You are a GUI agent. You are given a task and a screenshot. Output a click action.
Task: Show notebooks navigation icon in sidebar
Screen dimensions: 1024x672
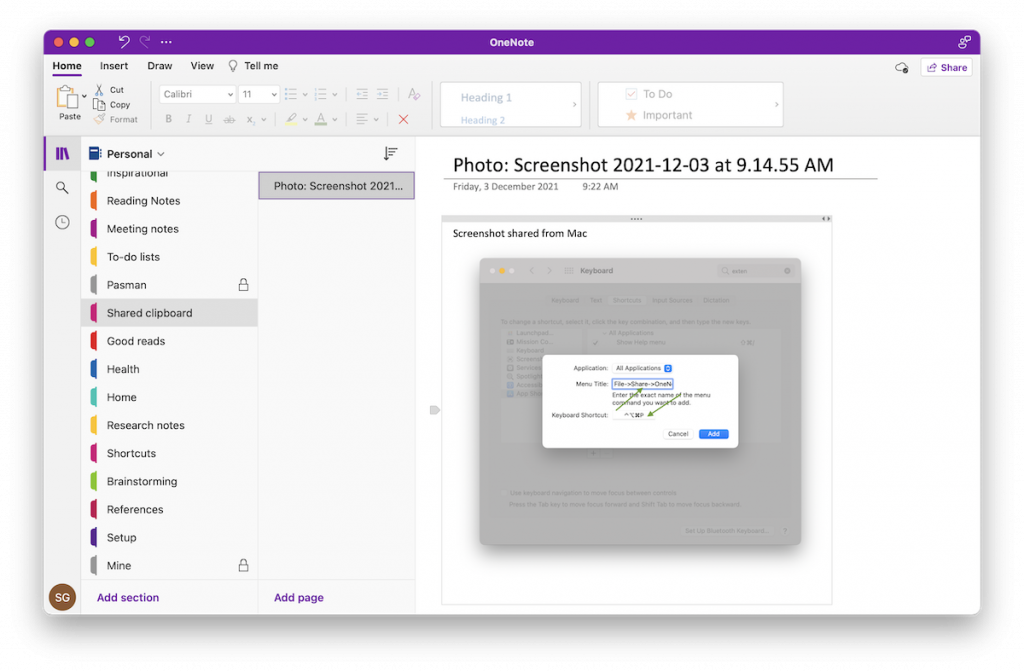coord(62,153)
